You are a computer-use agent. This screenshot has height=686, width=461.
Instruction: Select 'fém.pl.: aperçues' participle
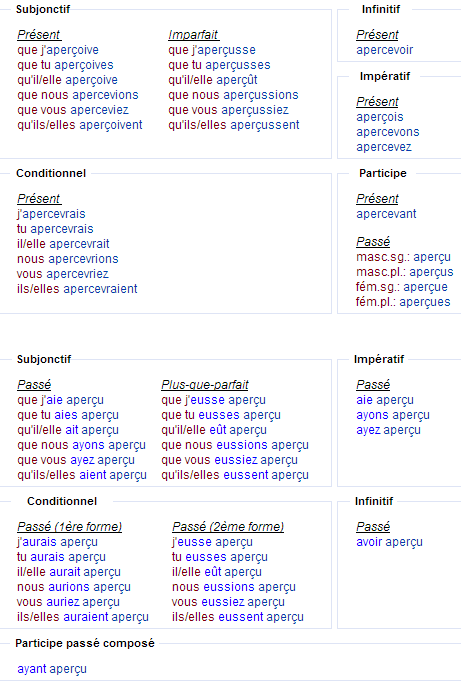[403, 302]
